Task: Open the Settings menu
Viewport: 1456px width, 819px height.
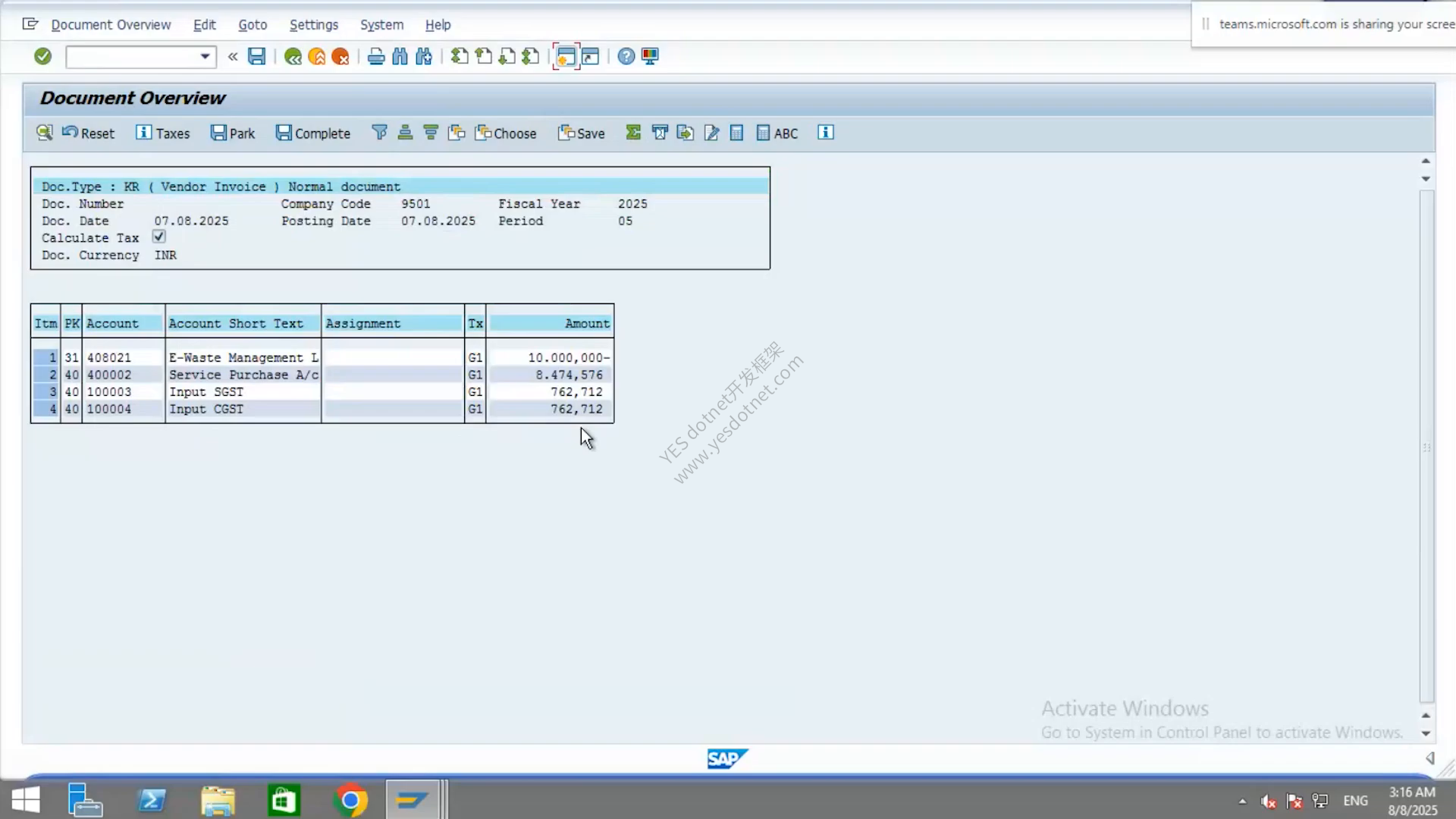Action: (314, 24)
